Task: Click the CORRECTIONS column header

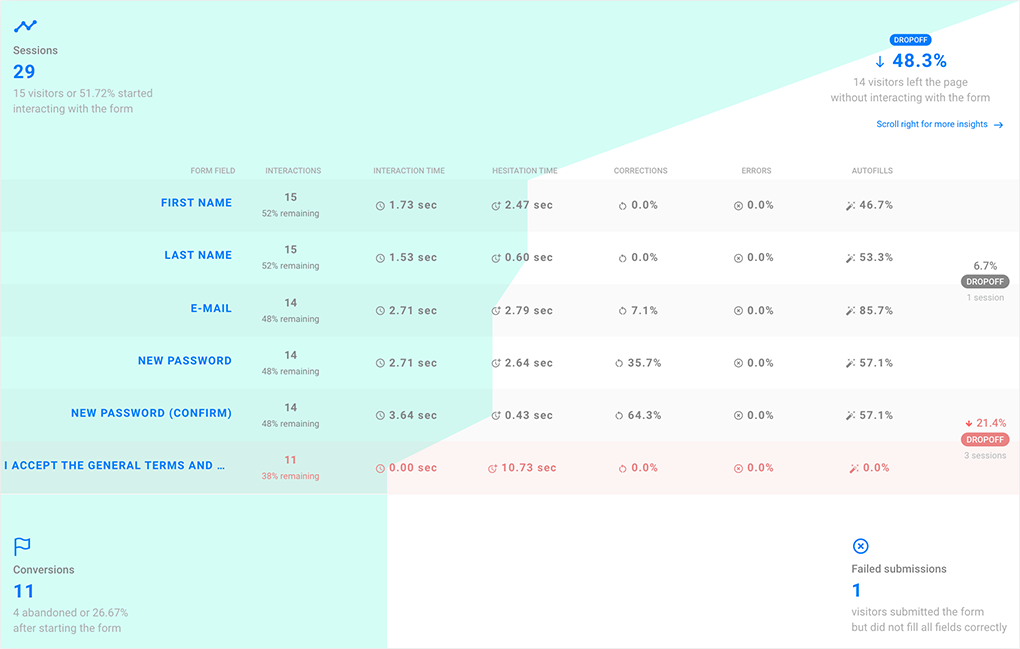Action: coord(640,171)
